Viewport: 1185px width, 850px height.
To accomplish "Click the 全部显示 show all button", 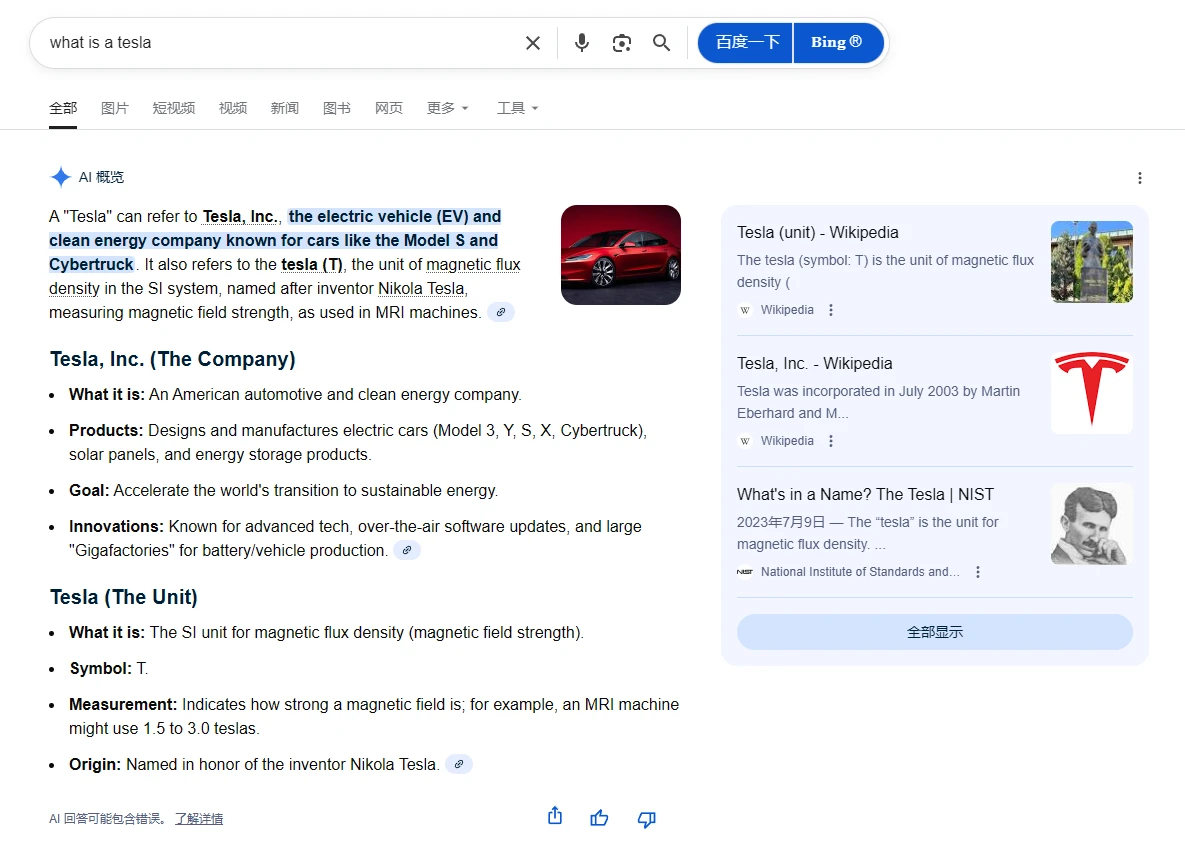I will (x=934, y=632).
